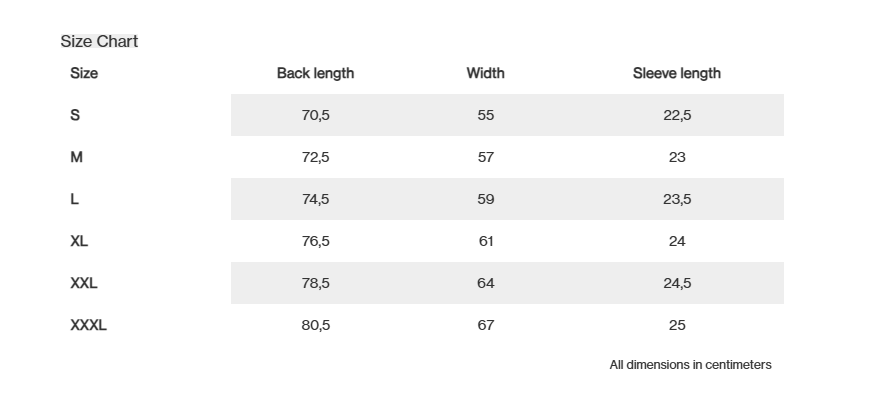Select the M size row label
The width and height of the screenshot is (878, 404).
(76, 157)
